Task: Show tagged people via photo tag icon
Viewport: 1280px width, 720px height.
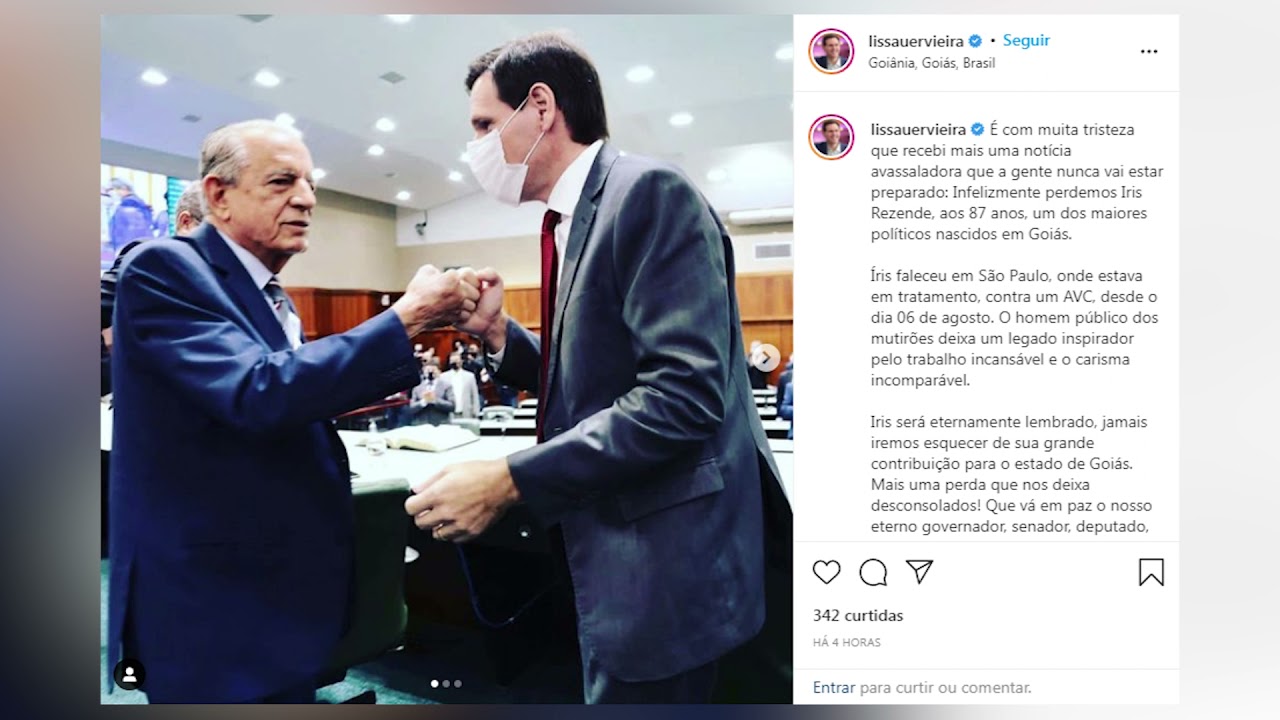Action: click(129, 674)
